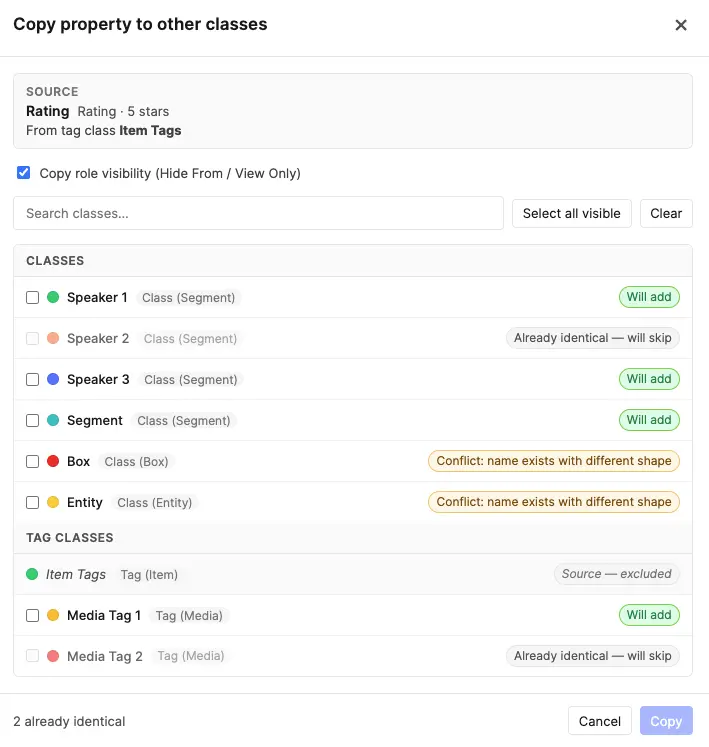Click the Class (Entity) type label
Screen dimensions: 709x747
pyautogui.click(x=155, y=503)
